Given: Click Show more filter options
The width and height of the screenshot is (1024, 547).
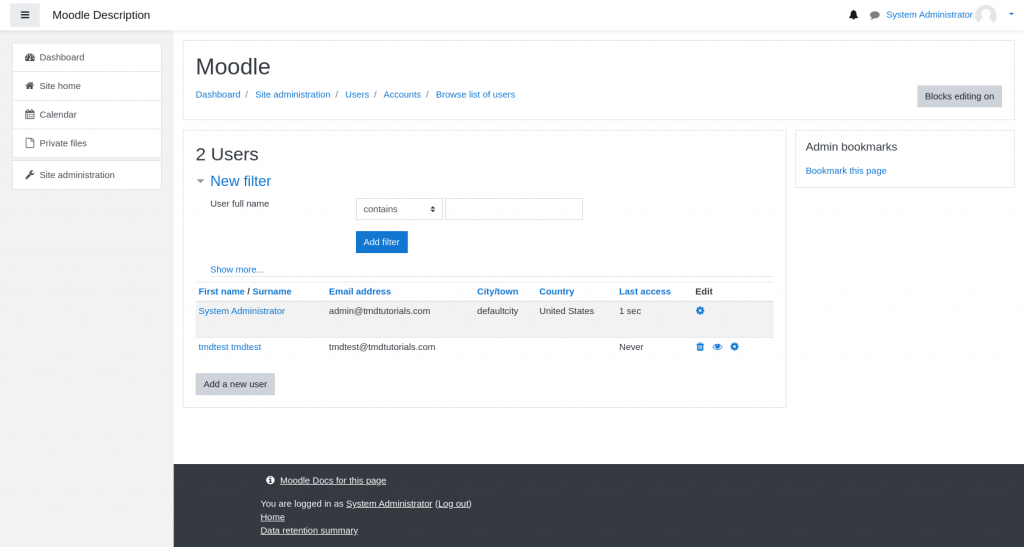Looking at the screenshot, I should point(237,269).
